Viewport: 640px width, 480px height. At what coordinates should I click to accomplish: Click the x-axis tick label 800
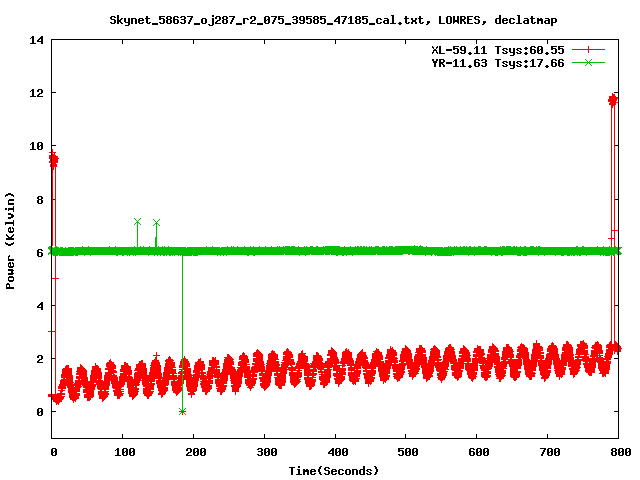click(621, 452)
